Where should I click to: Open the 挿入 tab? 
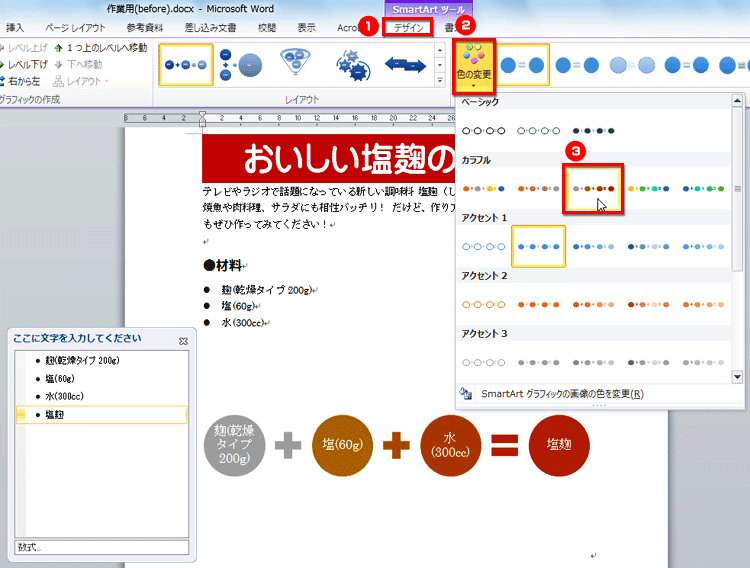pyautogui.click(x=15, y=28)
